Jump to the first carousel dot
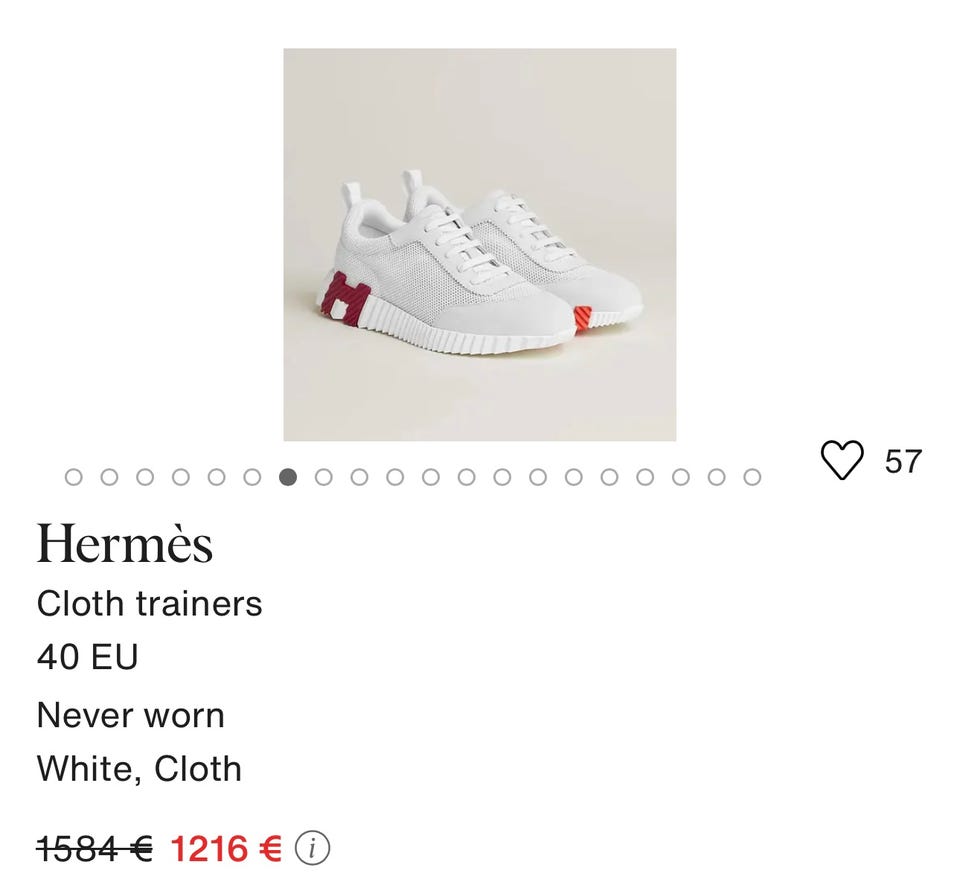 [73, 477]
